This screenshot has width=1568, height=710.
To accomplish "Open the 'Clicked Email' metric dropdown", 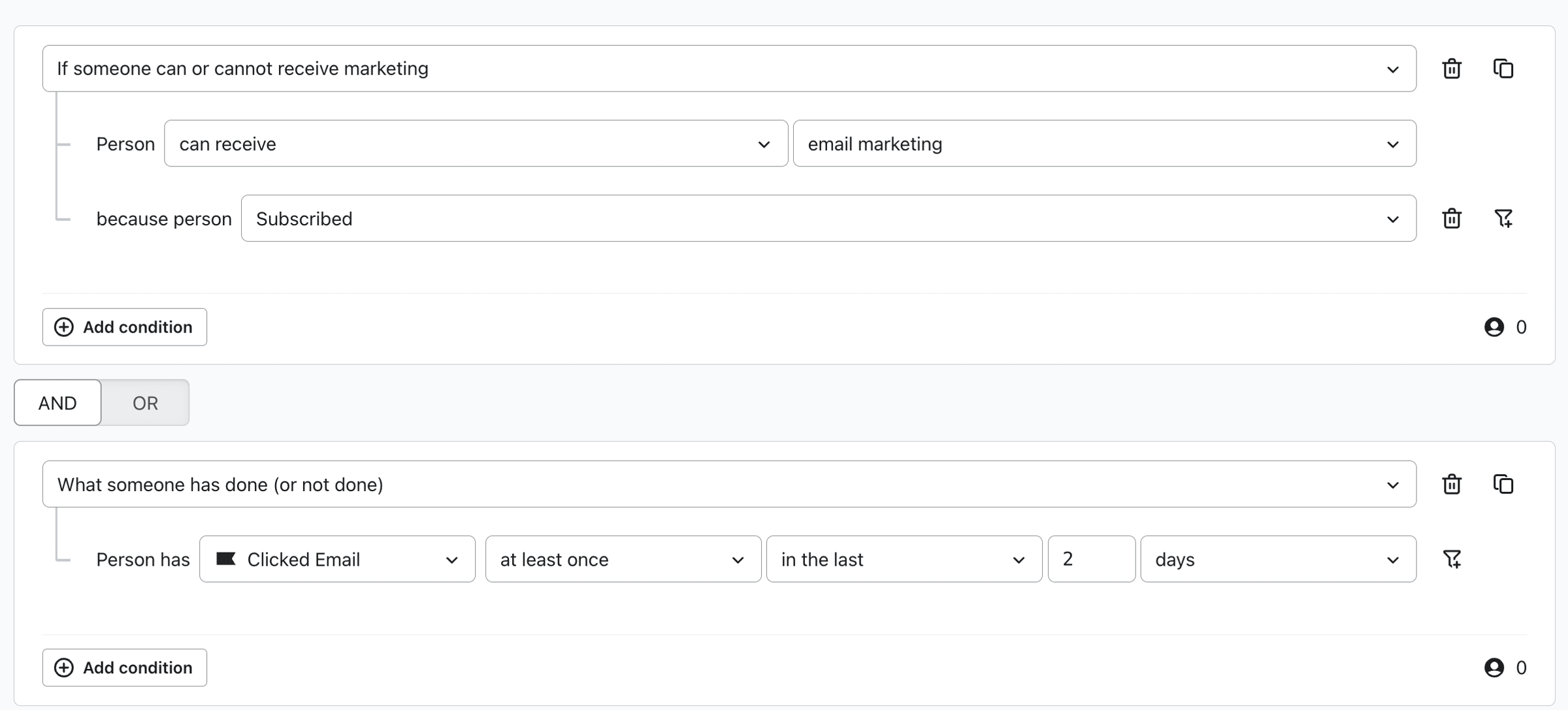I will point(336,559).
